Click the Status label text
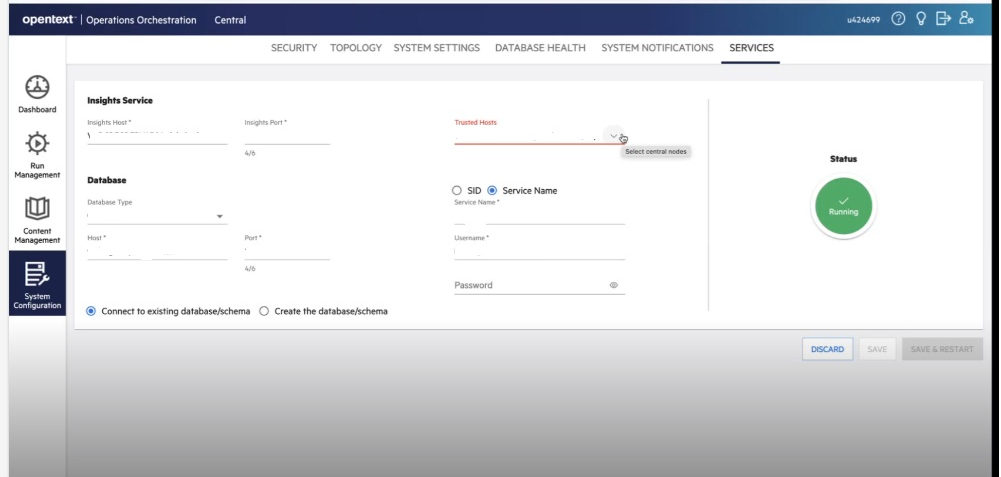Screen dimensions: 1001x477 click(843, 158)
